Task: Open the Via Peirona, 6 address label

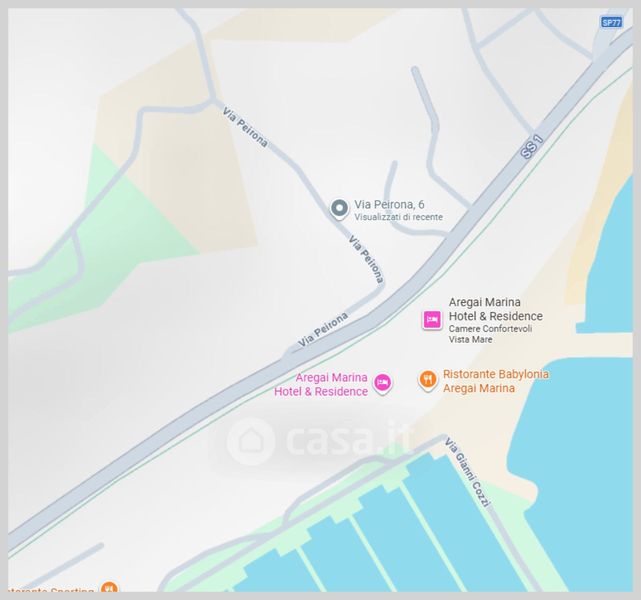Action: pyautogui.click(x=389, y=204)
